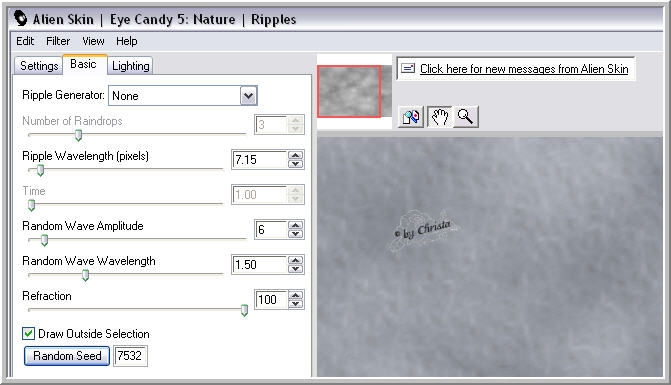Increase Refraction value with up arrow

(295, 295)
